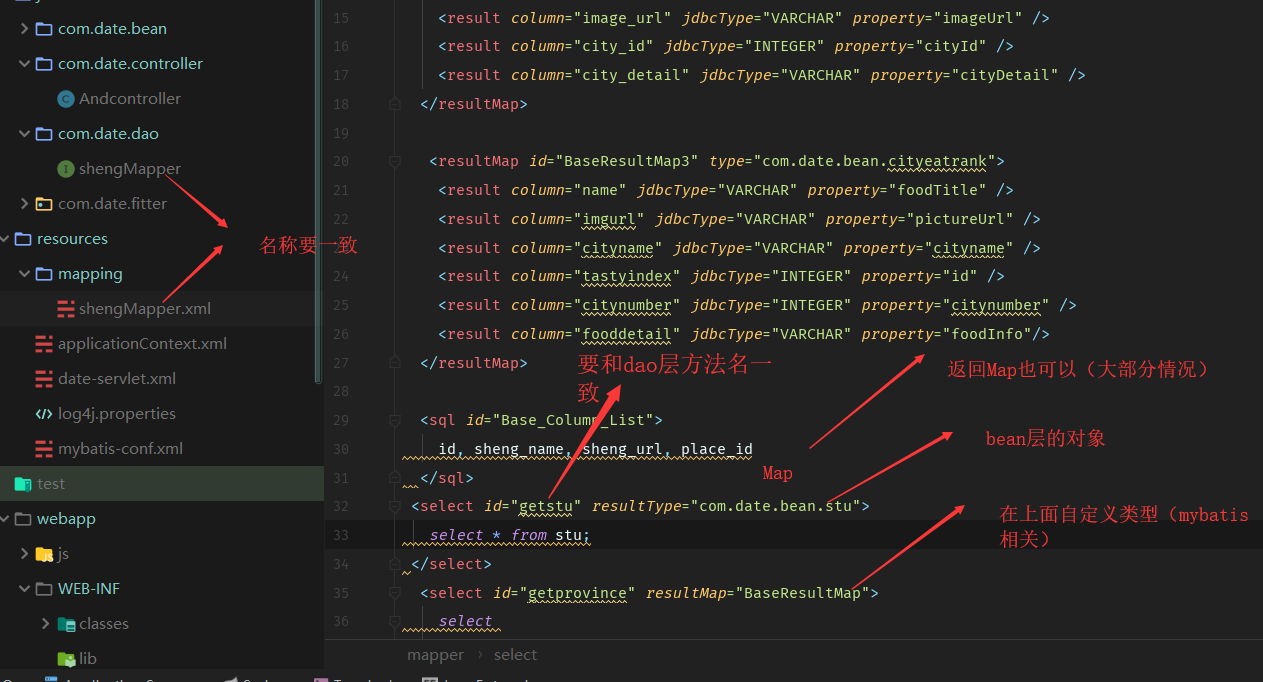Expand the js folder chevron
Viewport: 1263px width, 682px height.
tap(25, 554)
